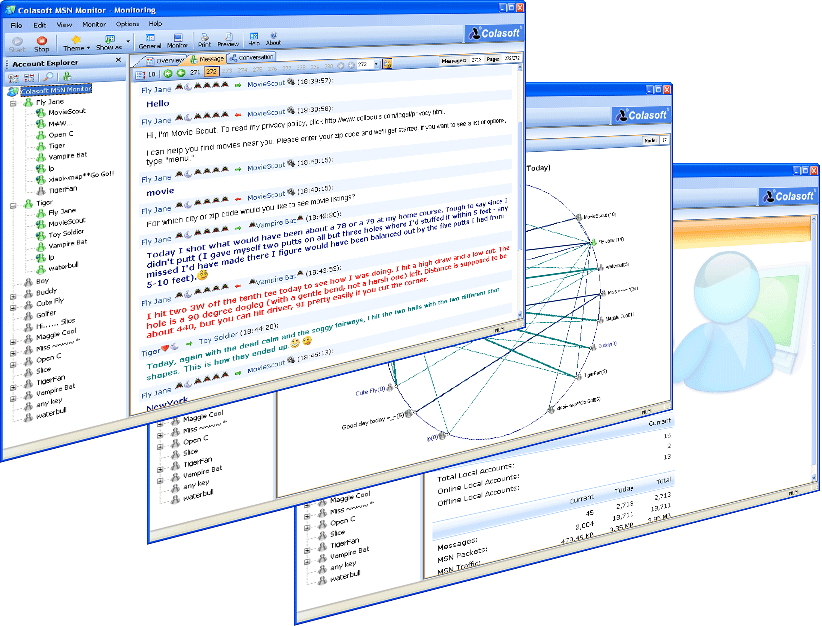The image size is (822, 626).
Task: Select waterbull in the middle window tree
Action: [x=198, y=495]
